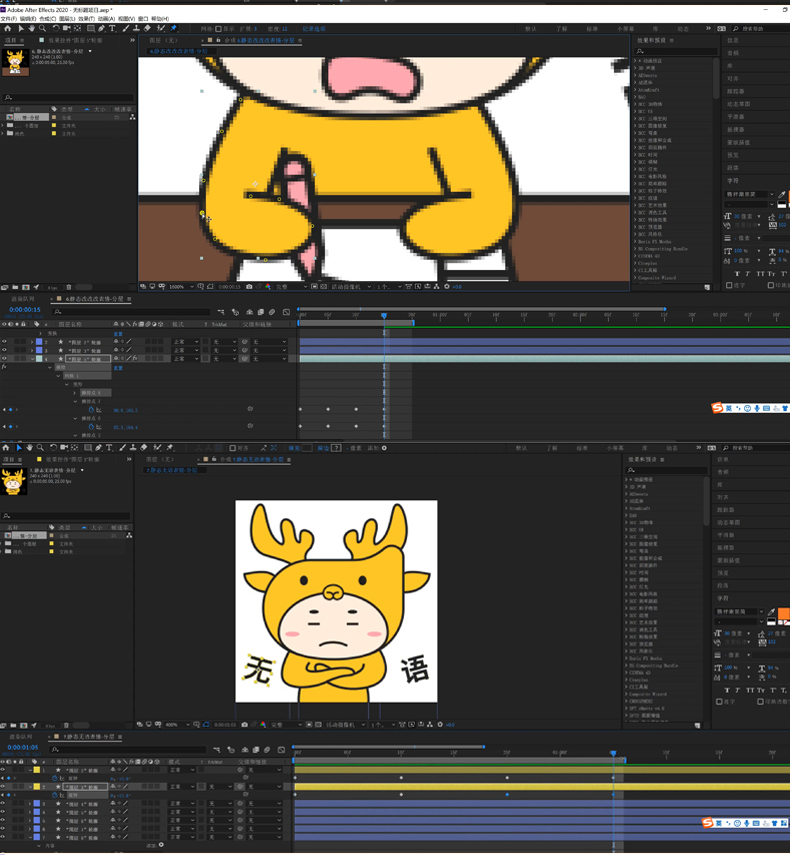Click the snapshot camera icon in lower viewer

click(x=245, y=725)
